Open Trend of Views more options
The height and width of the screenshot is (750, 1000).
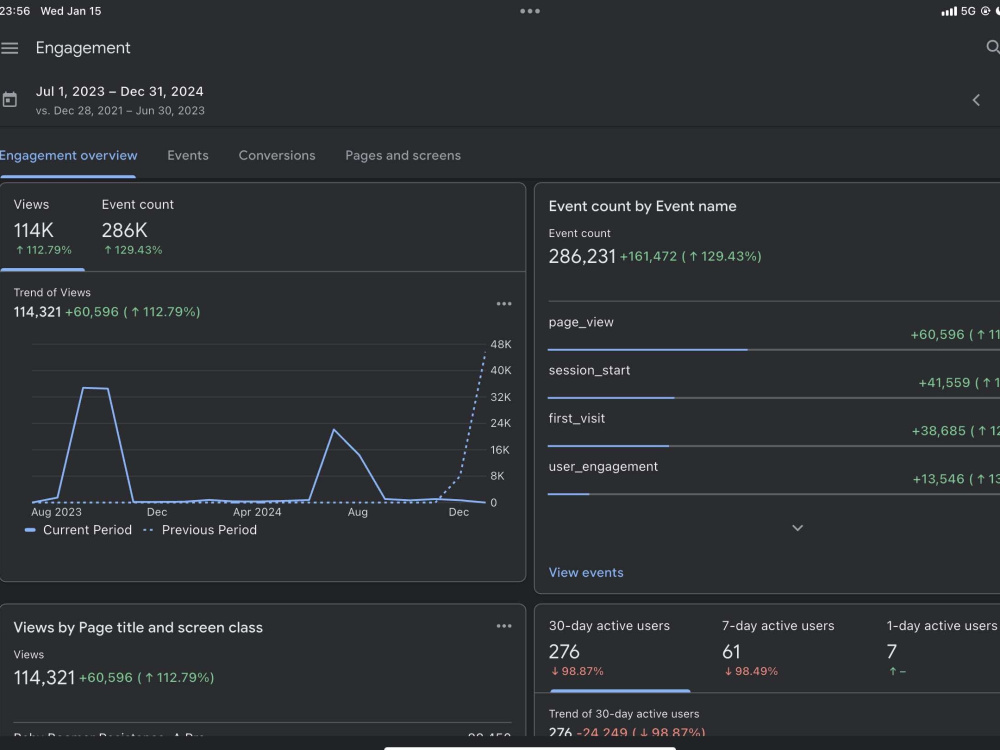click(x=504, y=304)
